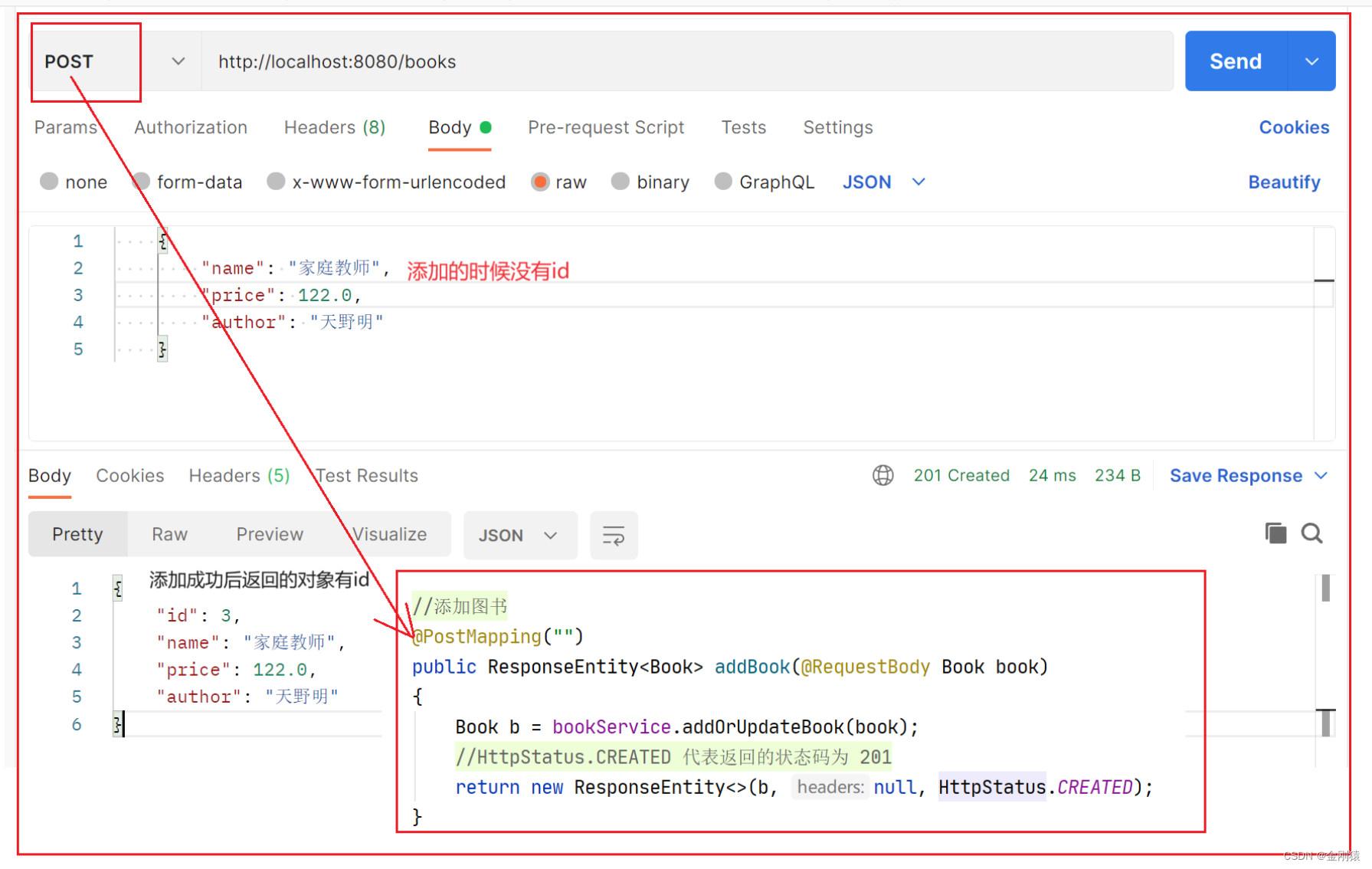Image resolution: width=1372 pixels, height=869 pixels.
Task: Click the globe network information icon
Action: coord(882,476)
